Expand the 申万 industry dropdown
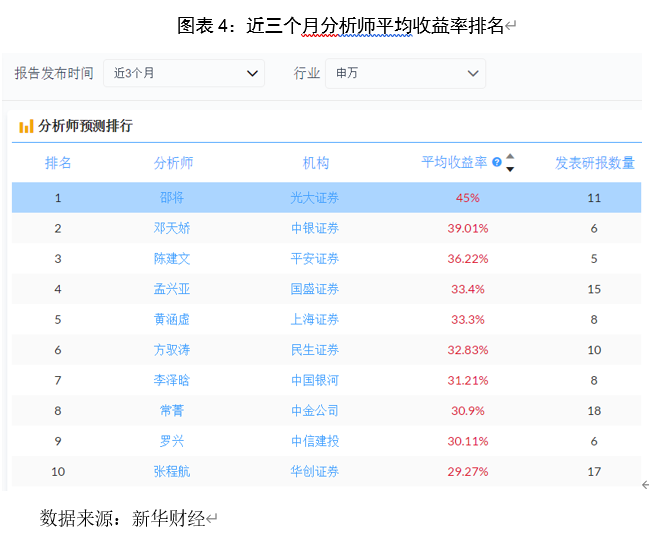The width and height of the screenshot is (649, 535). [x=405, y=73]
